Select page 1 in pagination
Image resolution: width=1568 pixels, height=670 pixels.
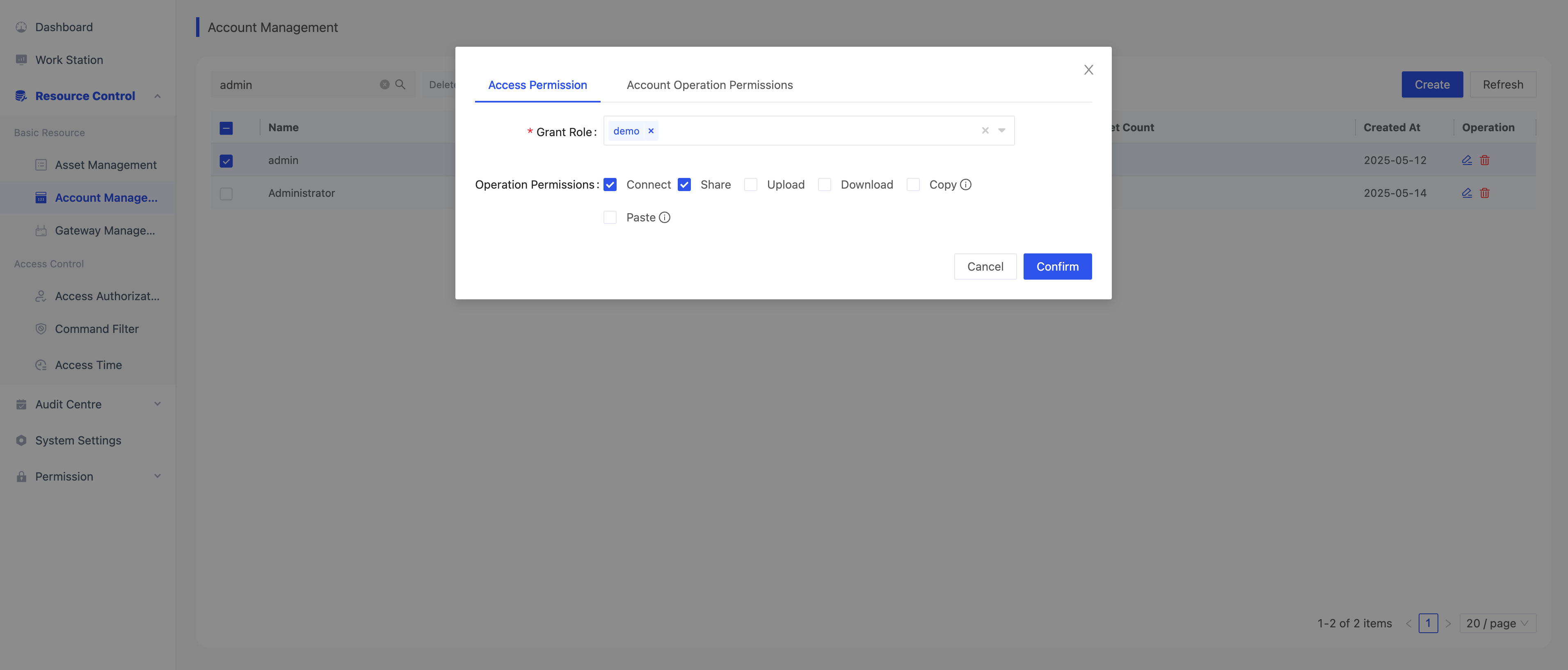pyautogui.click(x=1428, y=623)
